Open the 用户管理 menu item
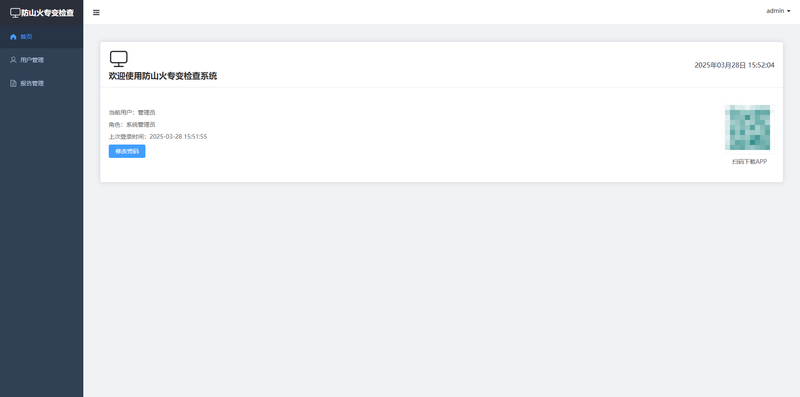 [41, 60]
